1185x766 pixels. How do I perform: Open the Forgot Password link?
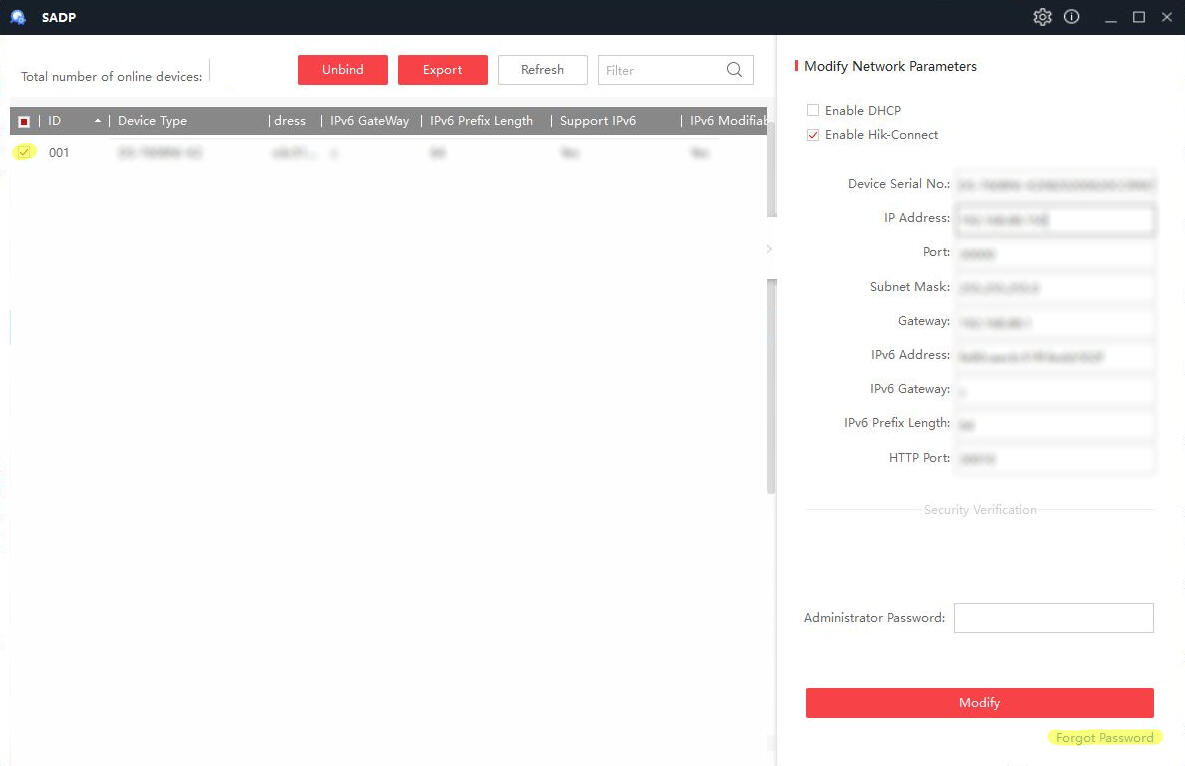pyautogui.click(x=1104, y=738)
